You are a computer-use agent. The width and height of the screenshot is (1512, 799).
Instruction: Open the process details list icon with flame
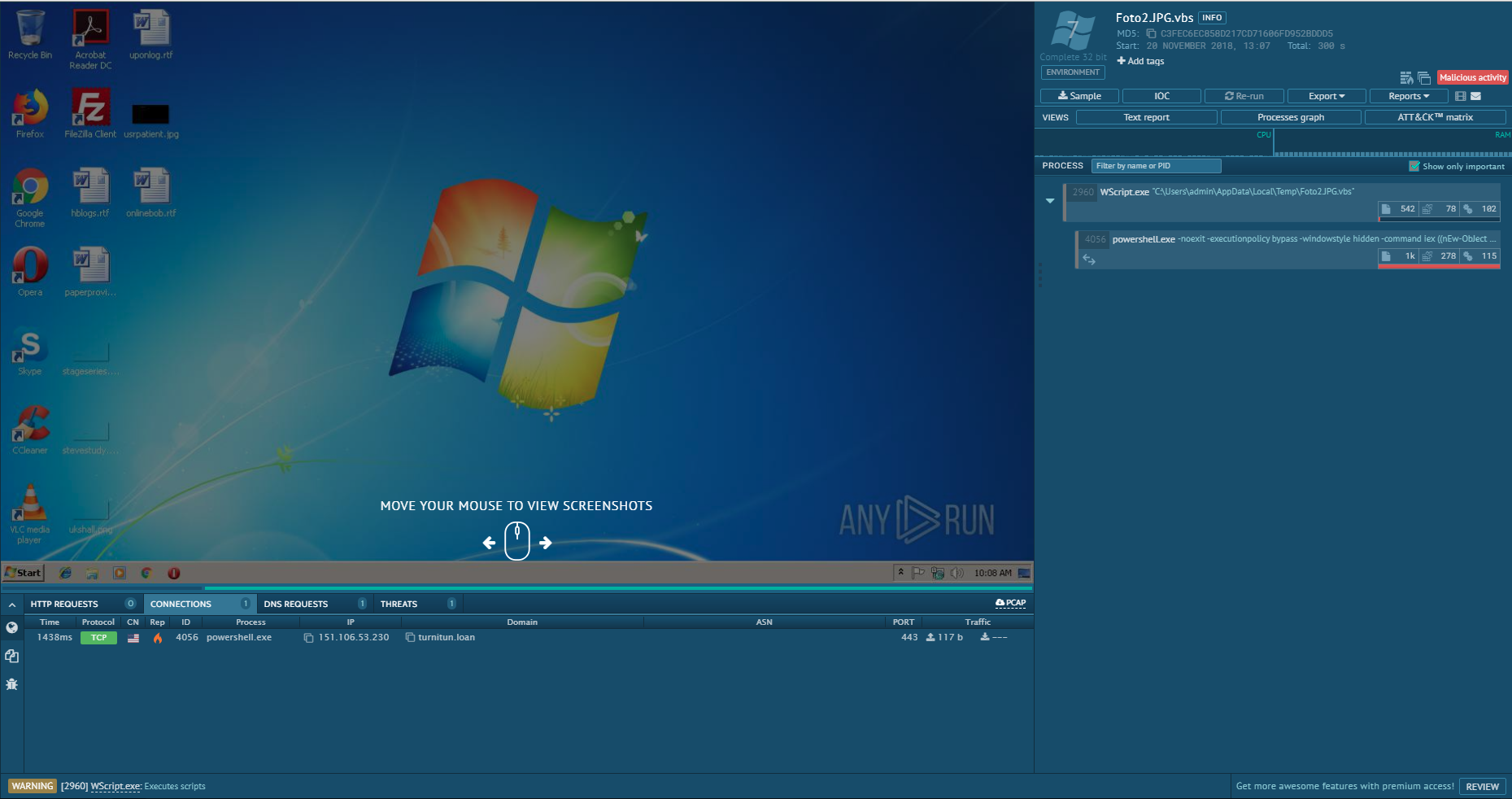1406,78
